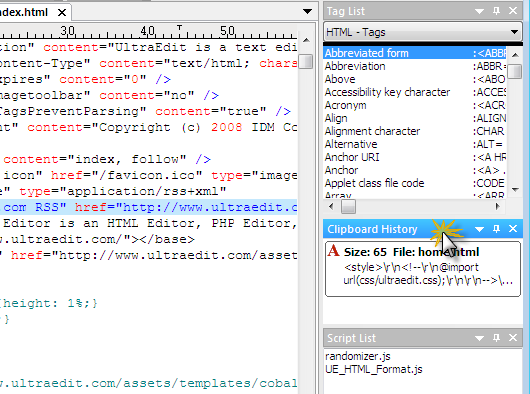Select 'Applet class file code' tag entry
Screen dimensions: 530x394
click(x=415, y=183)
